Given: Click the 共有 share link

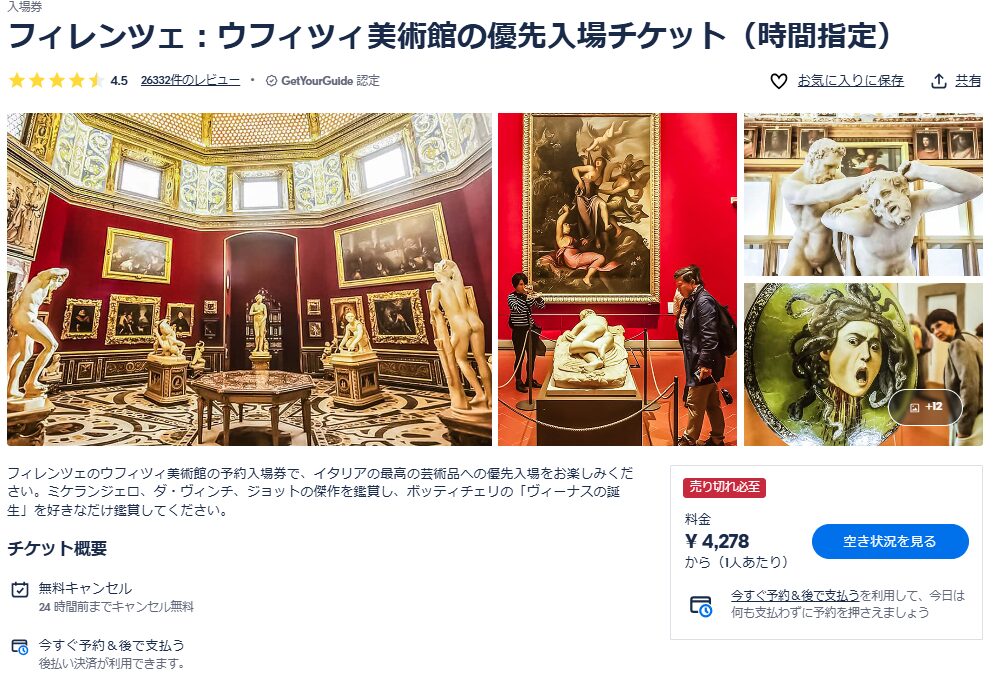Looking at the screenshot, I should coord(968,80).
